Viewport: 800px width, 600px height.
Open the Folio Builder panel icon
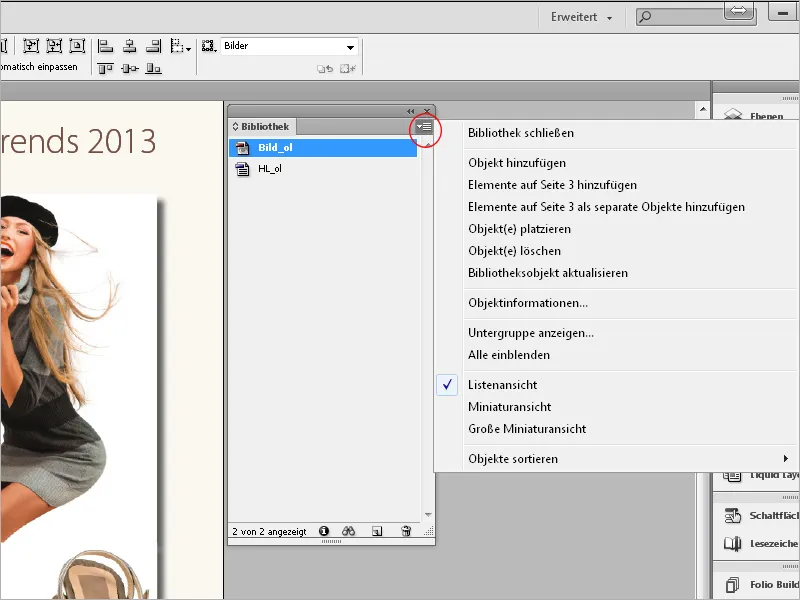(733, 584)
